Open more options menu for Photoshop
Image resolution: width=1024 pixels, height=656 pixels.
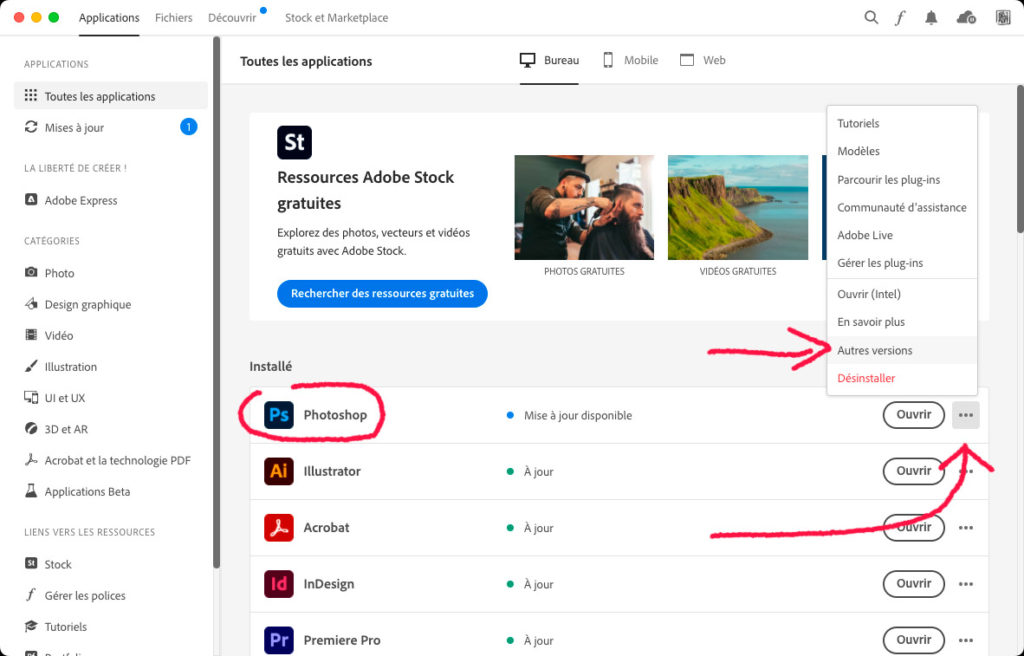pos(966,415)
